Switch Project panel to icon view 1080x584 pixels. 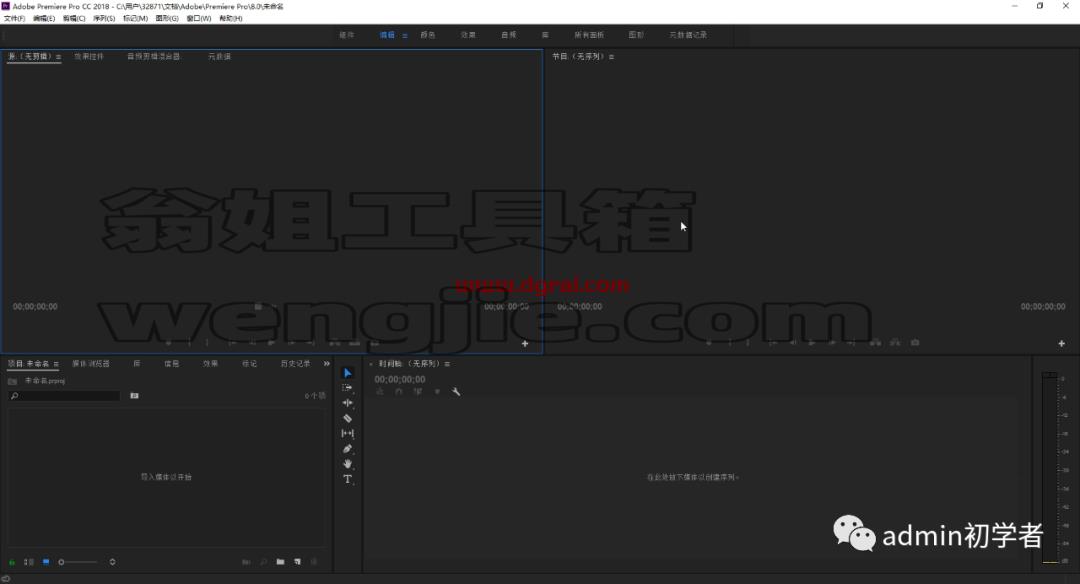(46, 562)
